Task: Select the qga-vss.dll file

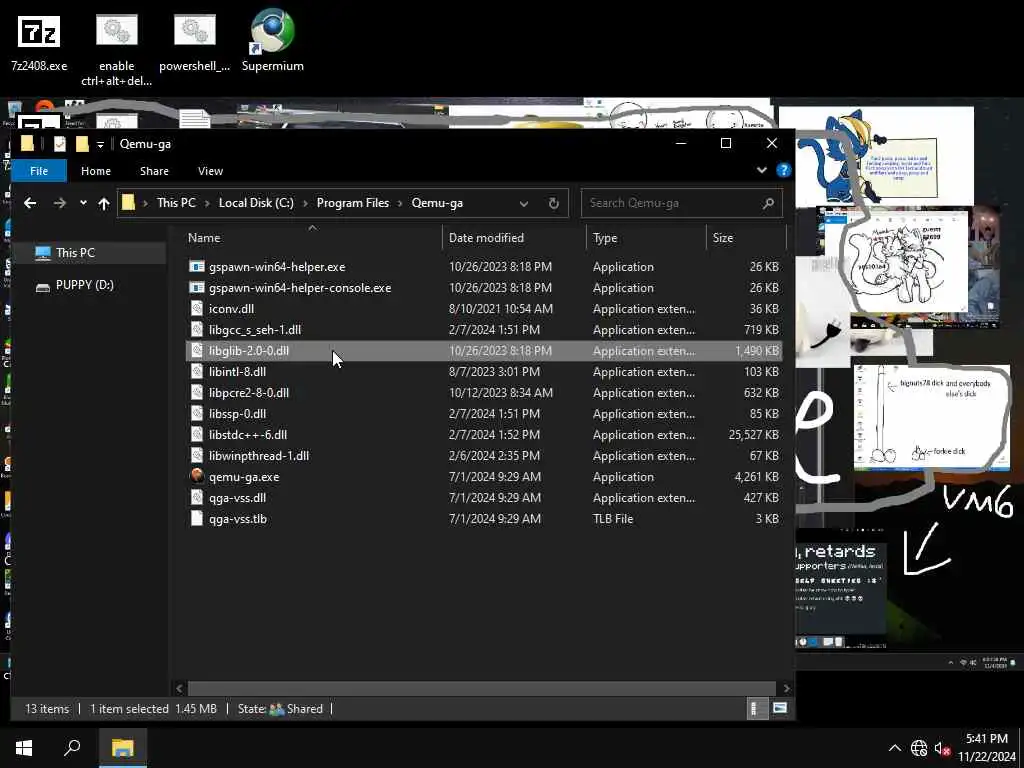Action: [x=484, y=498]
